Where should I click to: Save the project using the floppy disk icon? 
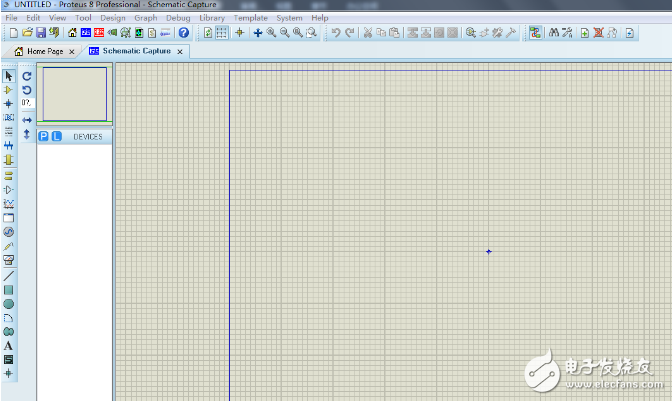tap(41, 33)
